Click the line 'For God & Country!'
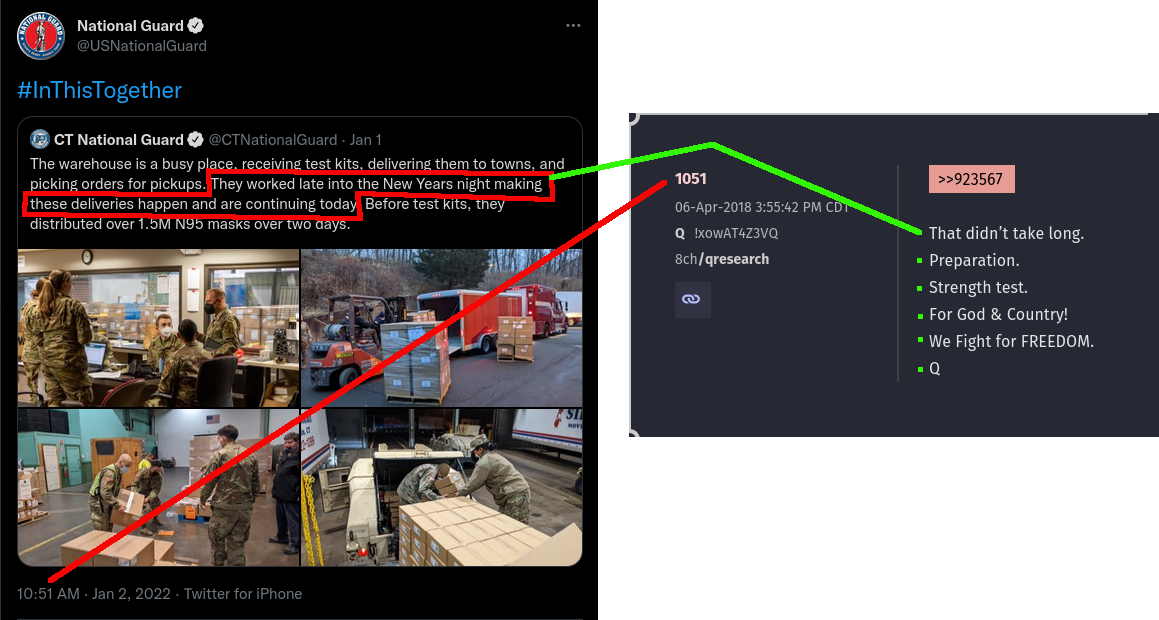Screen dimensions: 1159x620 point(998,314)
